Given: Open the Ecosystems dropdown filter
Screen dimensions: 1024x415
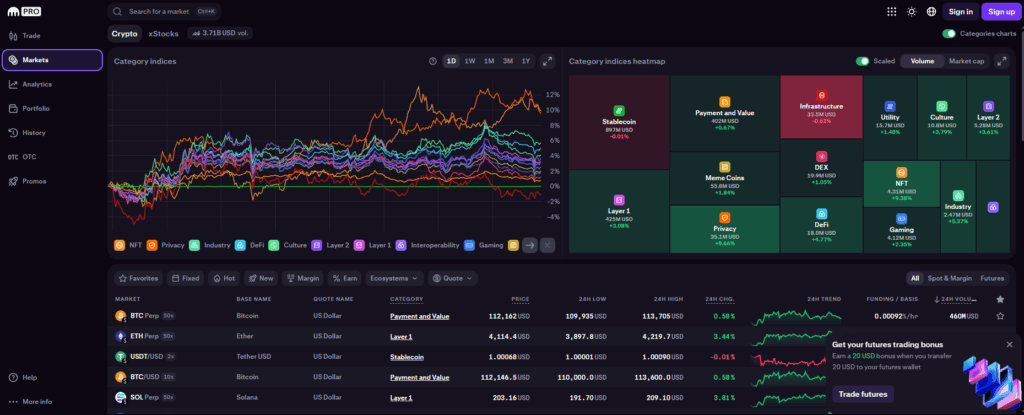Looking at the screenshot, I should 395,278.
